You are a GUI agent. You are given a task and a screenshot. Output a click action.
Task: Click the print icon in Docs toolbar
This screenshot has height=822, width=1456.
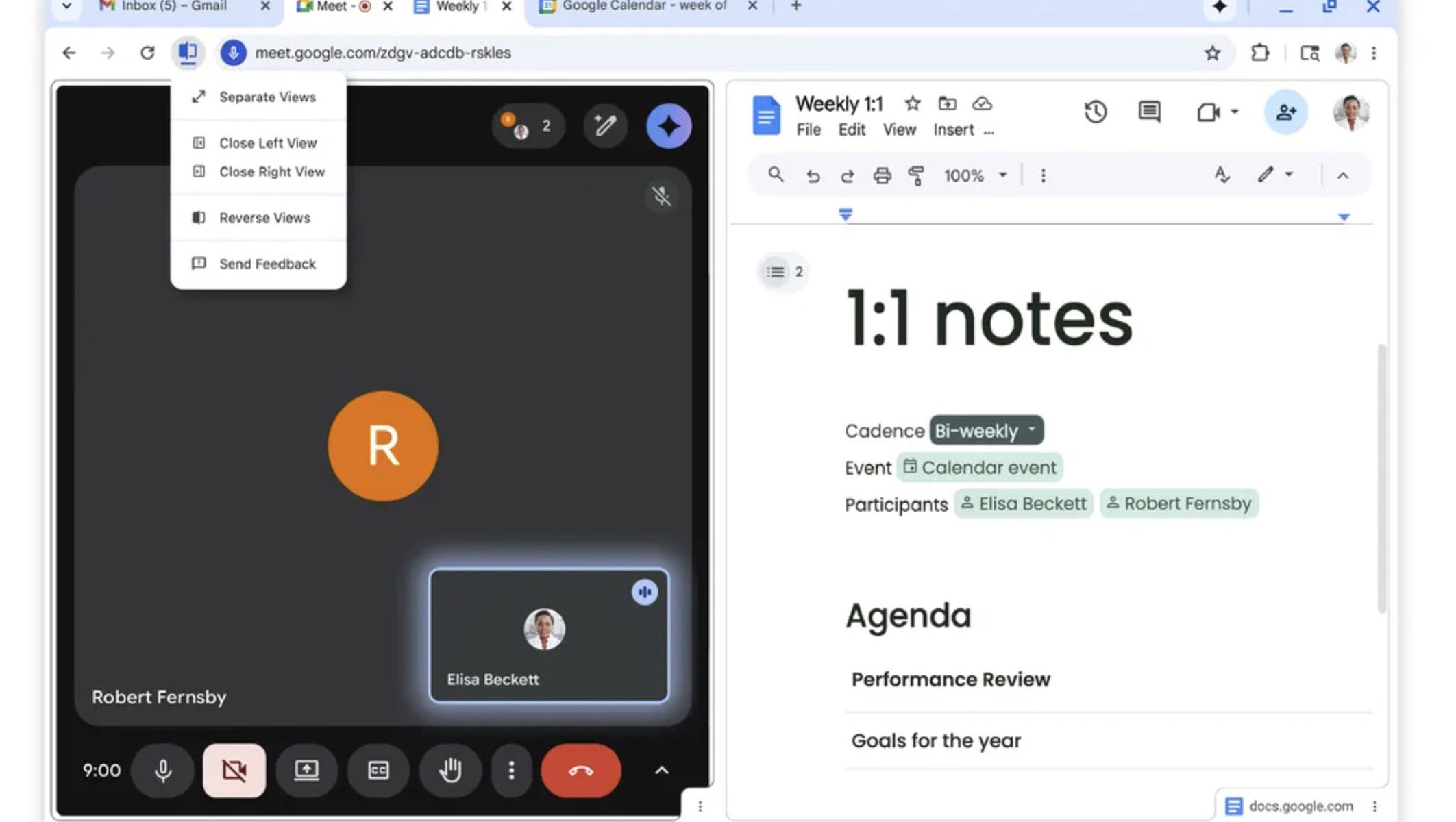pos(882,176)
